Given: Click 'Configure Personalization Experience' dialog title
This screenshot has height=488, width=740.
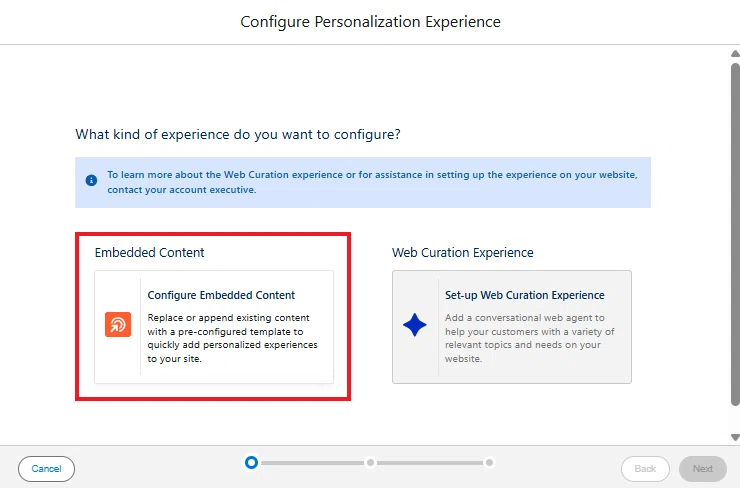Looking at the screenshot, I should click(x=370, y=22).
